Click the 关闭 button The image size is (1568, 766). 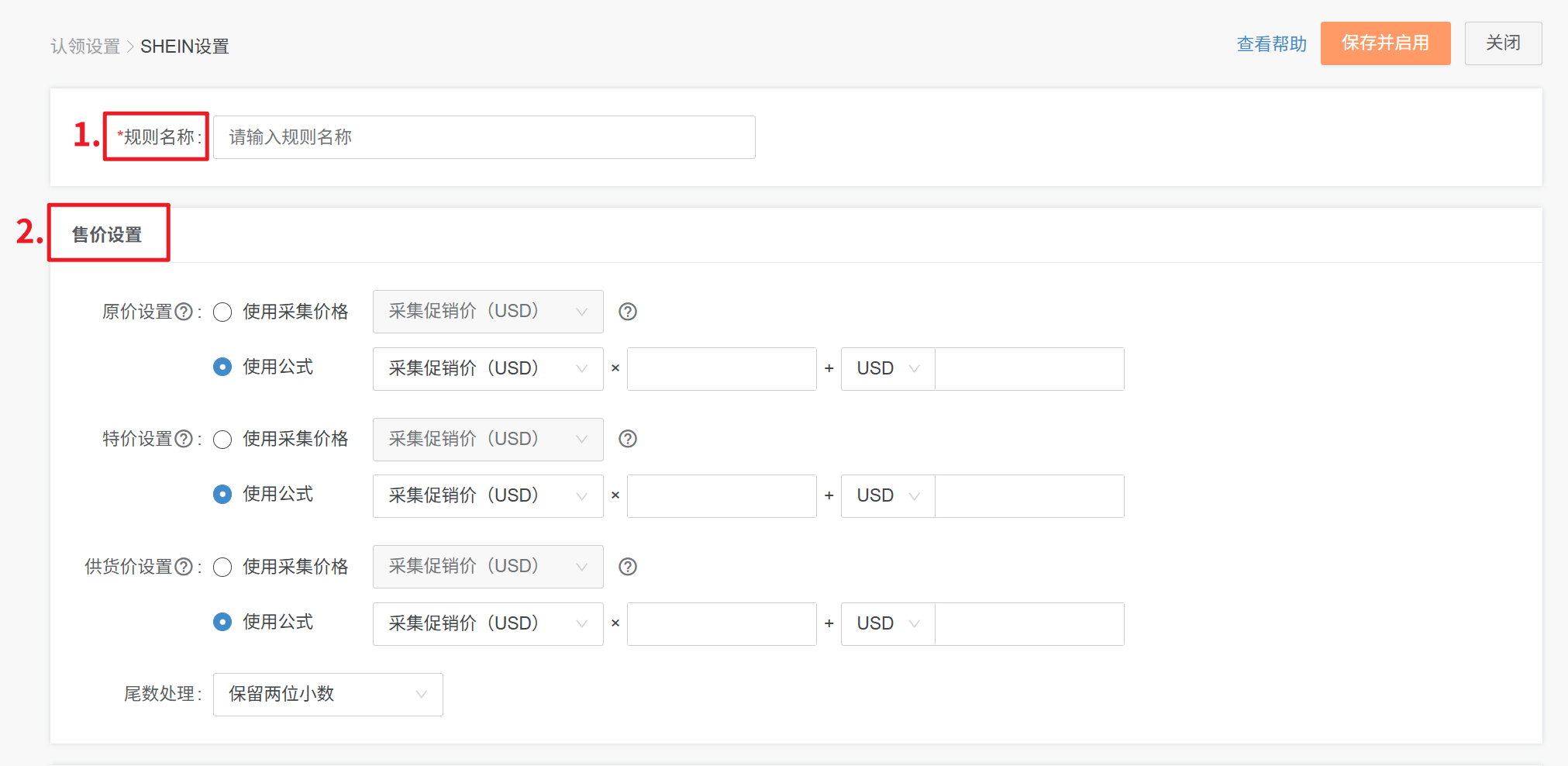[x=1503, y=43]
